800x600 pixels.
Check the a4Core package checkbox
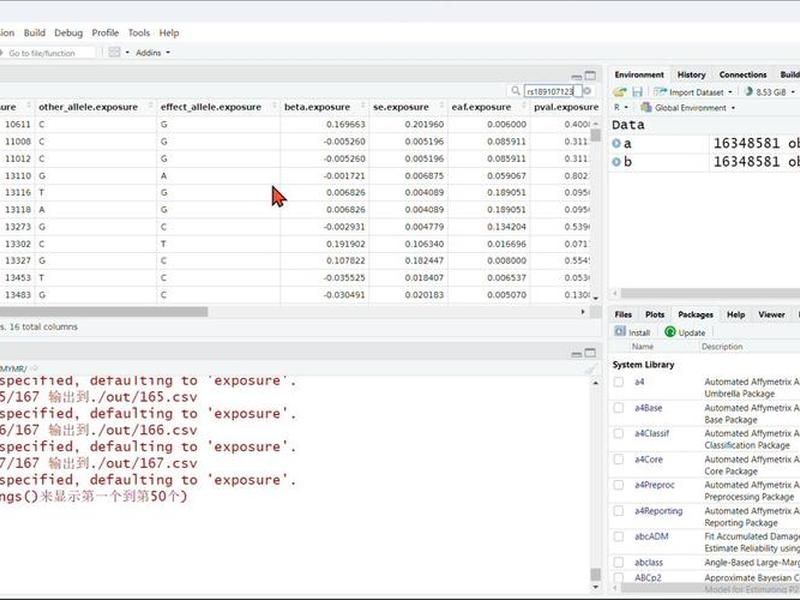coord(618,459)
